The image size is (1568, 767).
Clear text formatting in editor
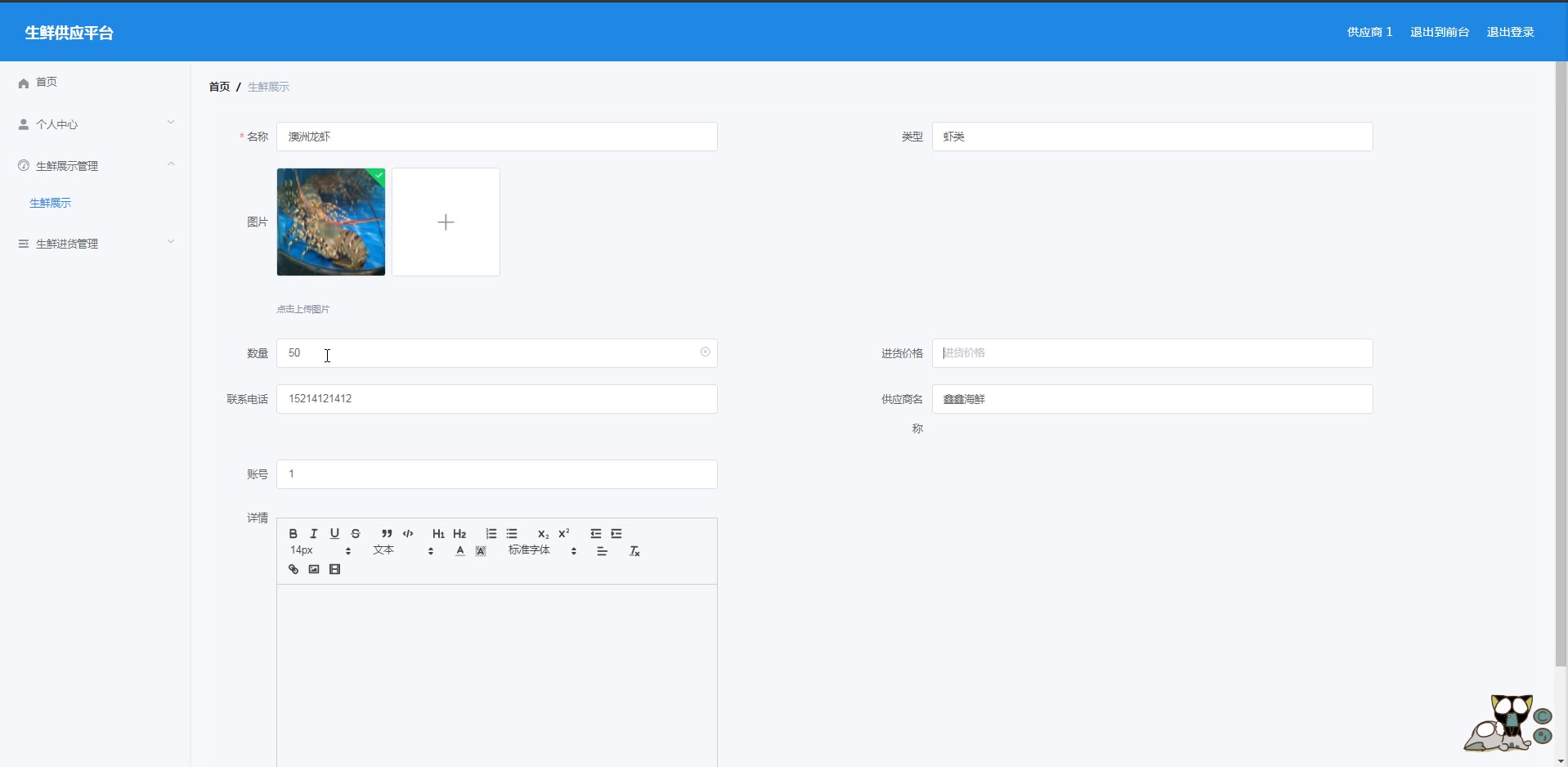coord(634,552)
